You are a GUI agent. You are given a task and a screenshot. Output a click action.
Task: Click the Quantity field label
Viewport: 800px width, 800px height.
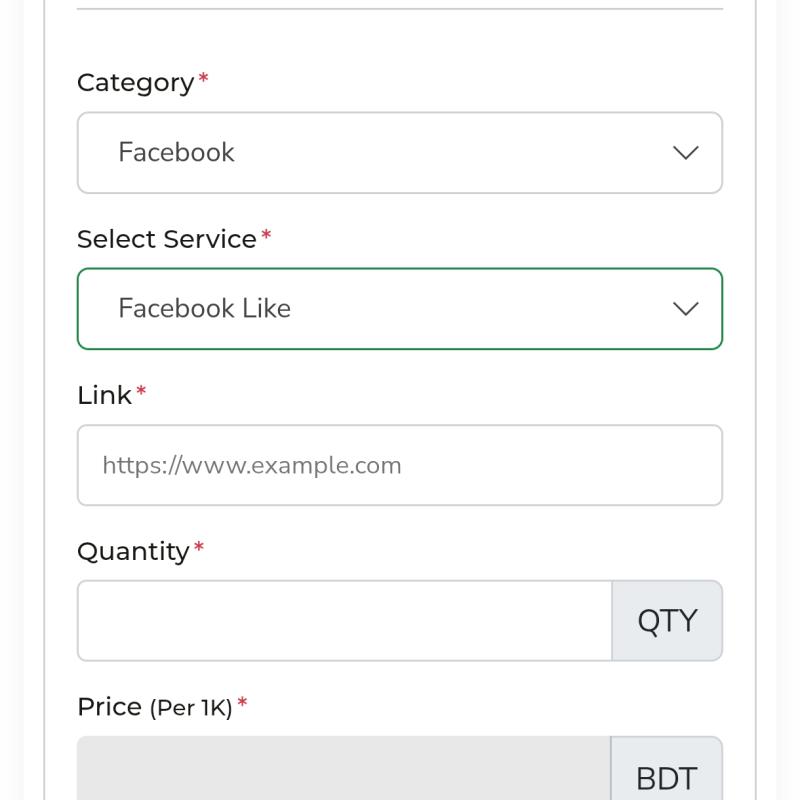133,552
